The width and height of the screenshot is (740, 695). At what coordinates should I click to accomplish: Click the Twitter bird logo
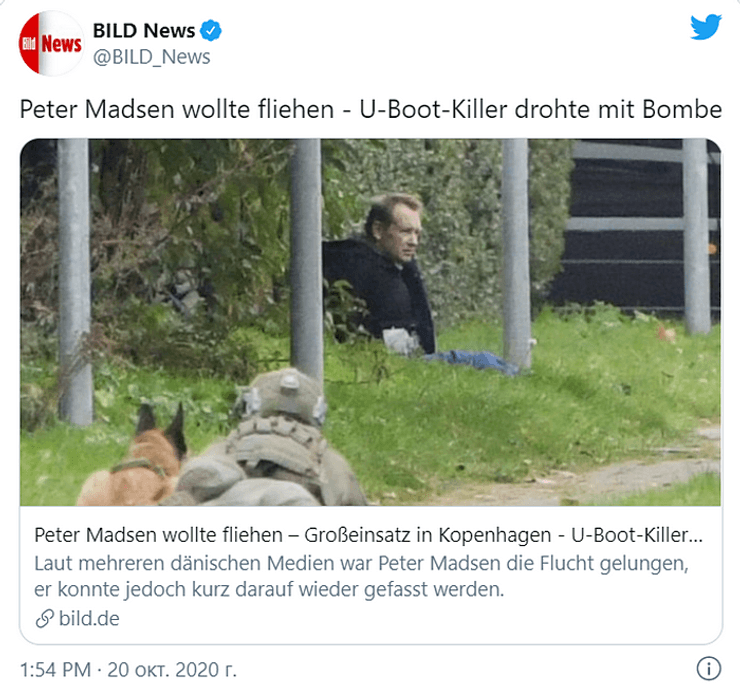[706, 27]
